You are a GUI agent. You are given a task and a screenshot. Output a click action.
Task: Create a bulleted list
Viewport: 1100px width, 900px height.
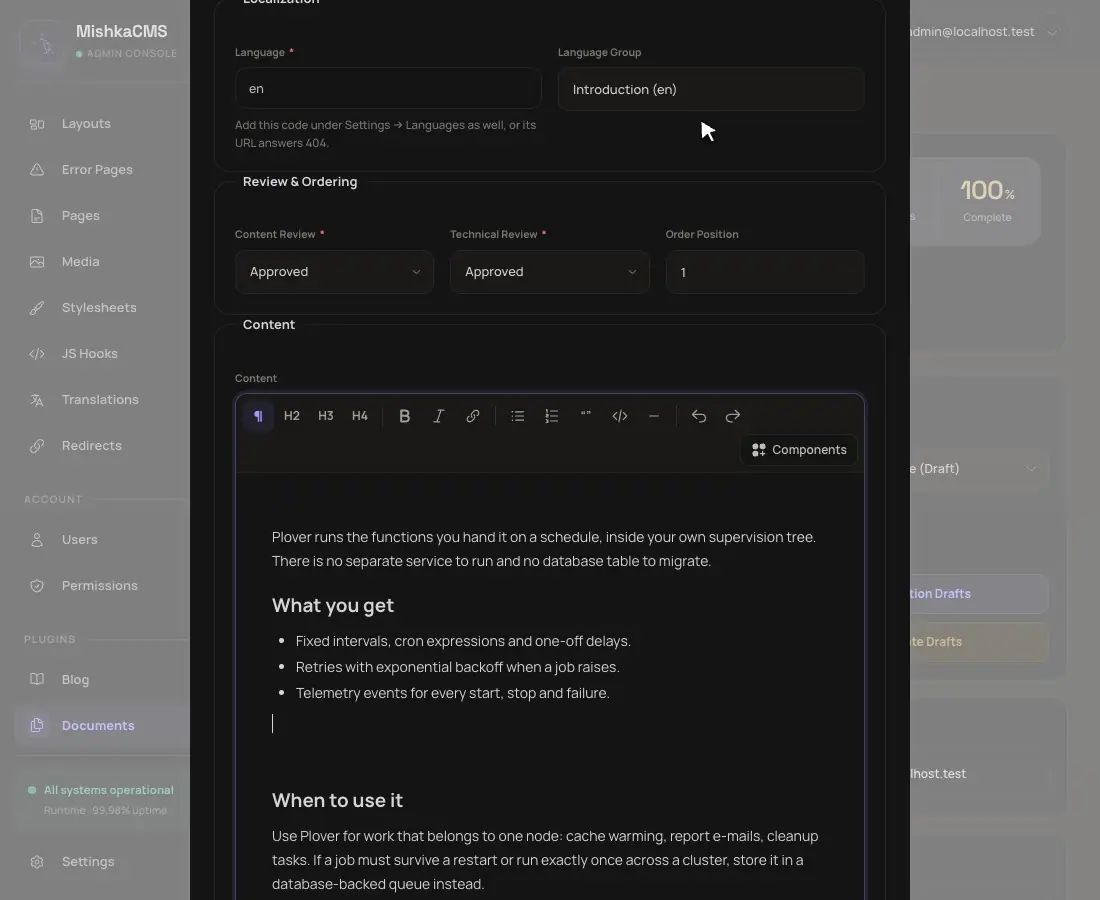[x=518, y=416]
